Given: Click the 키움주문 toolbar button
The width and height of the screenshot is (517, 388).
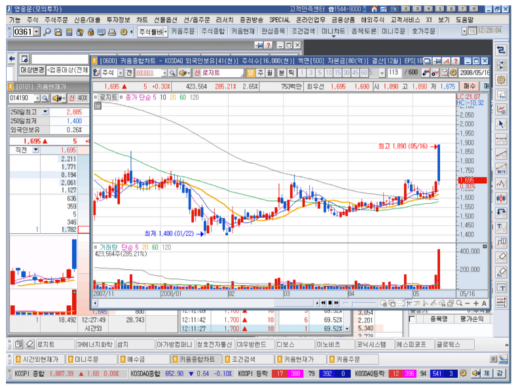Looking at the screenshot, I should tap(183, 31).
